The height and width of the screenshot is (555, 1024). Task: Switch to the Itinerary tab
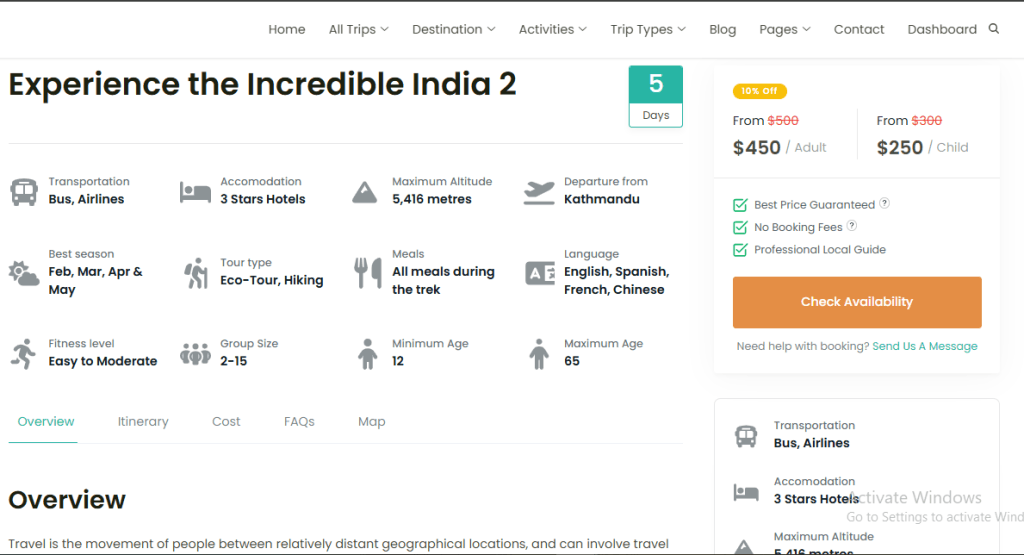[x=143, y=422]
